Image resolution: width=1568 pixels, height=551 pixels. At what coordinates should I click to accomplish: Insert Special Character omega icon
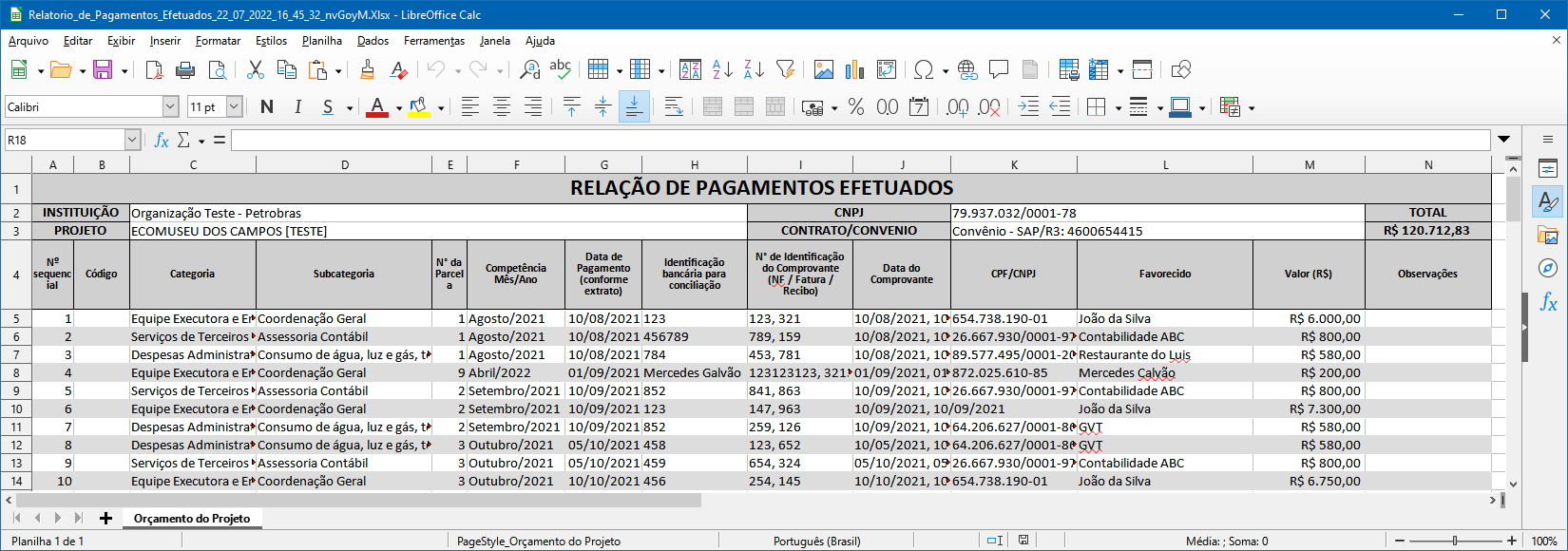point(924,69)
